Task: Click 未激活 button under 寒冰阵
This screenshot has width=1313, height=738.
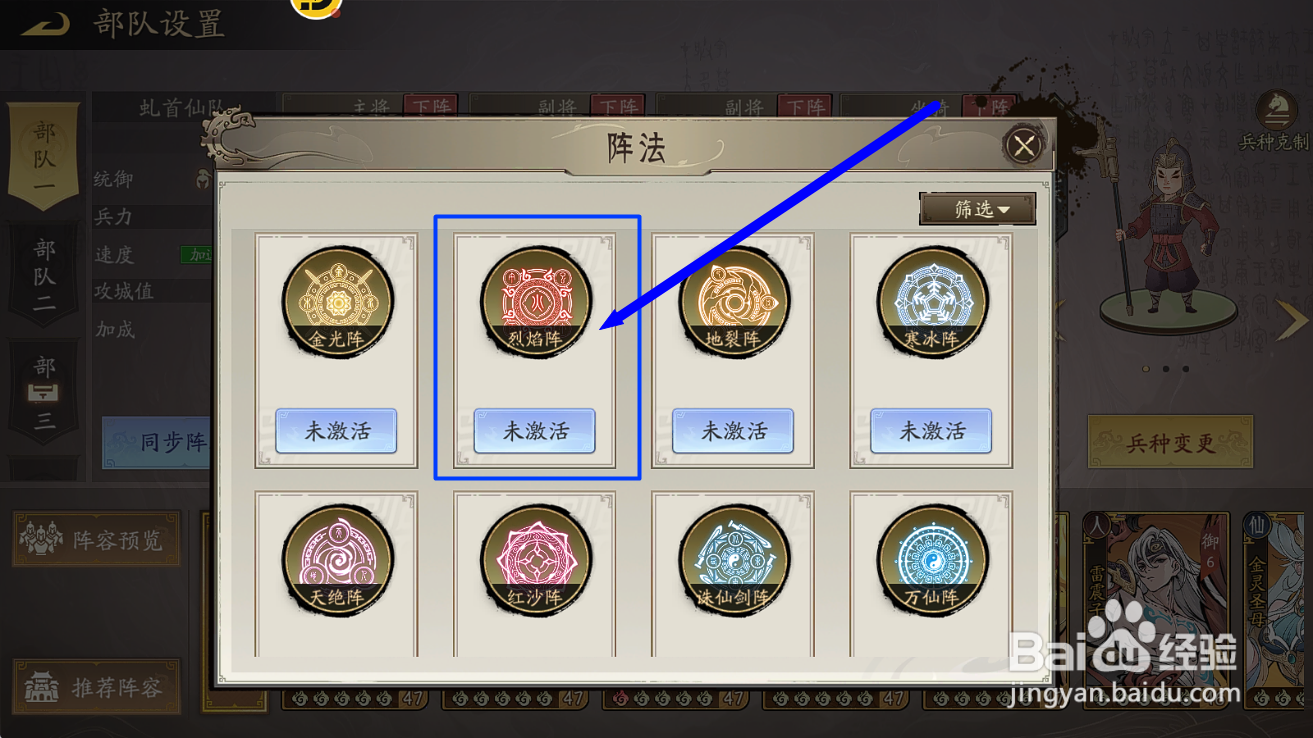Action: click(932, 431)
